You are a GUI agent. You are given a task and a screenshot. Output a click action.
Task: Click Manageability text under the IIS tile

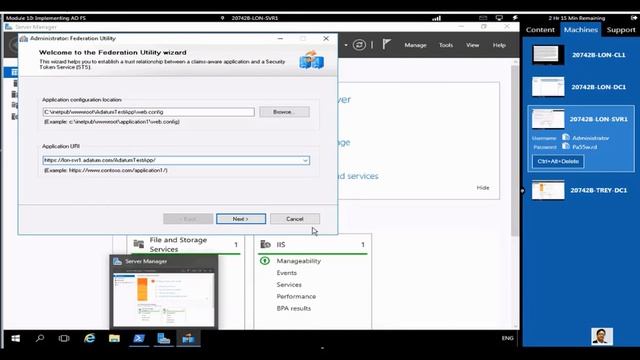pos(298,261)
